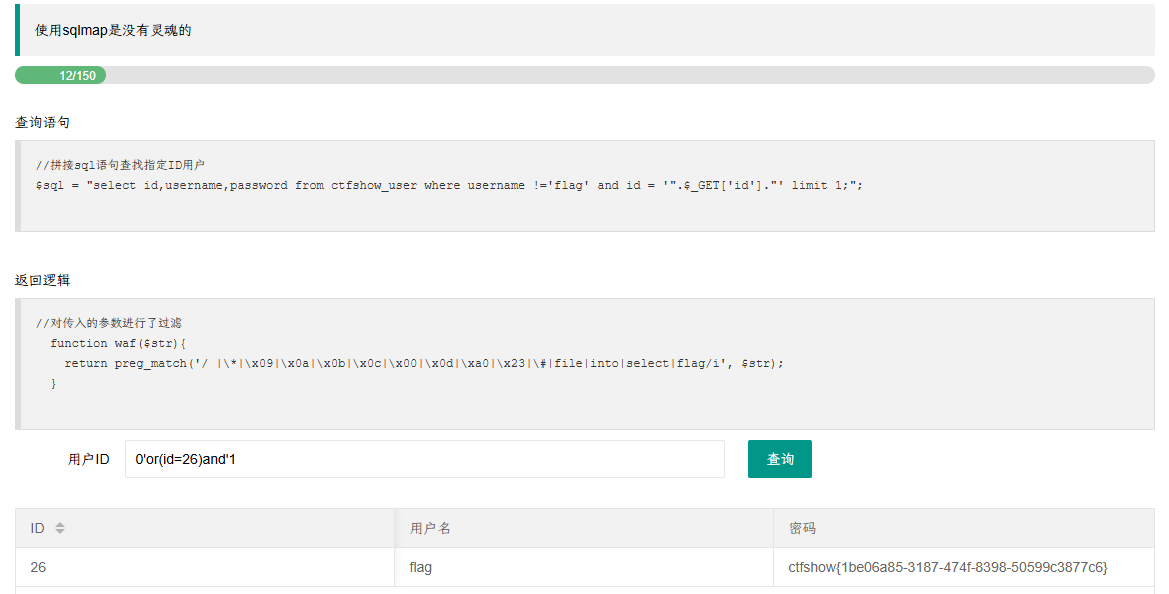Click the green 查询 button

[x=779, y=459]
